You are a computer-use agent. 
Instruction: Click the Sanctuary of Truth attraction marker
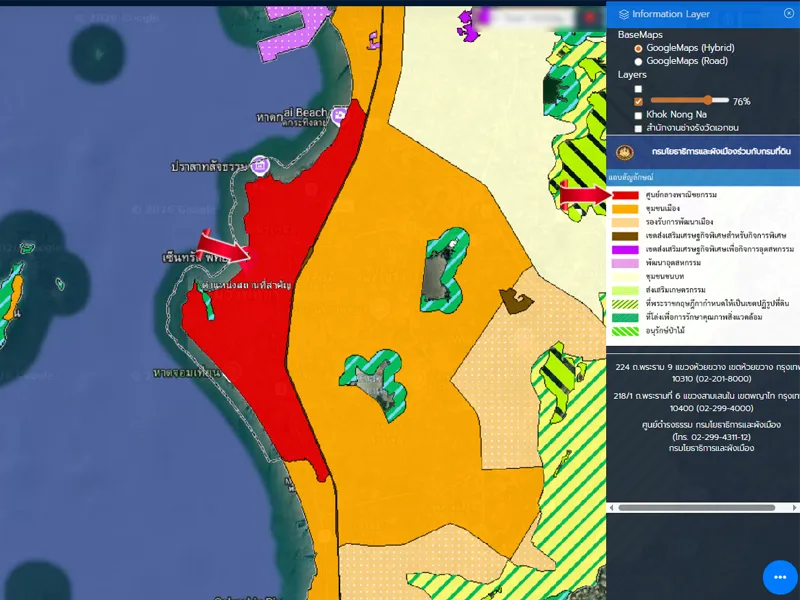(260, 163)
